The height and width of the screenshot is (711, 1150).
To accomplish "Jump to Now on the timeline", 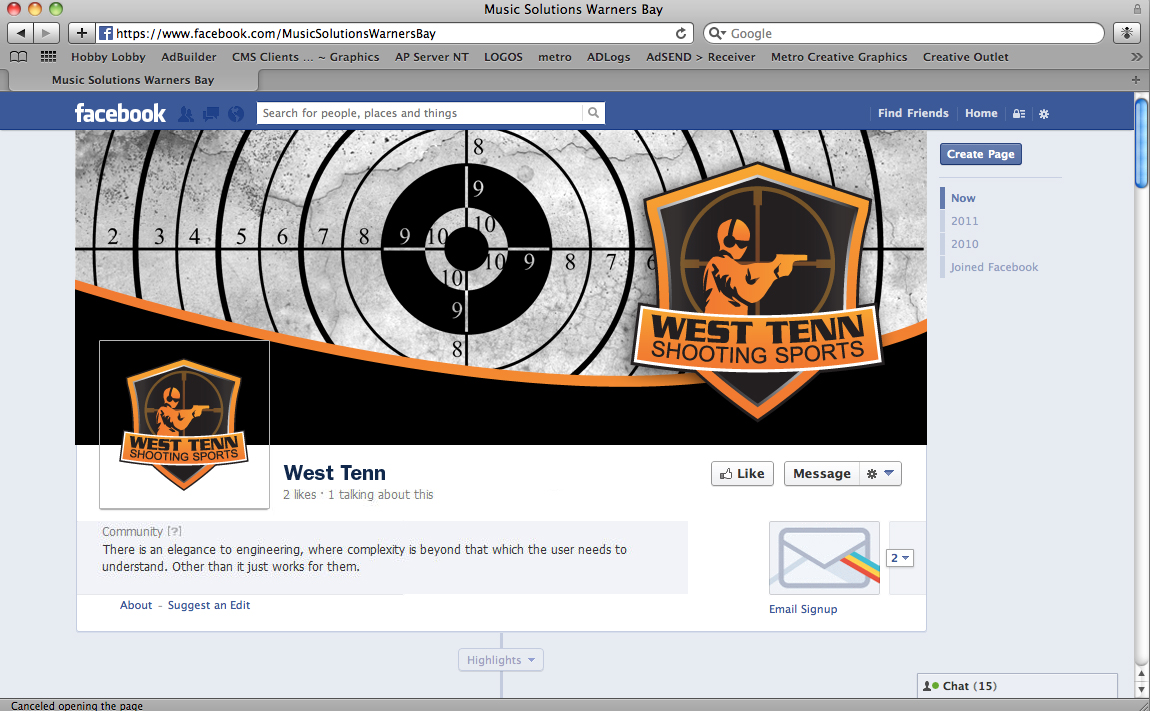I will click(963, 198).
